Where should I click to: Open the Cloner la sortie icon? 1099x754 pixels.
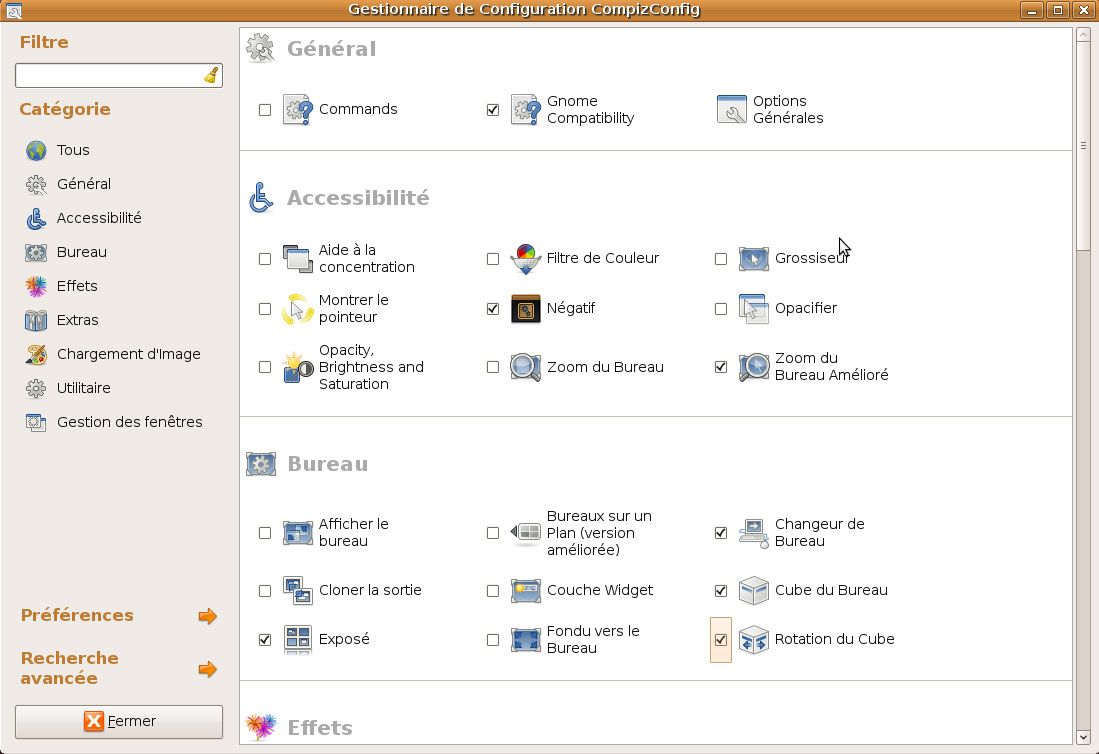[x=297, y=591]
